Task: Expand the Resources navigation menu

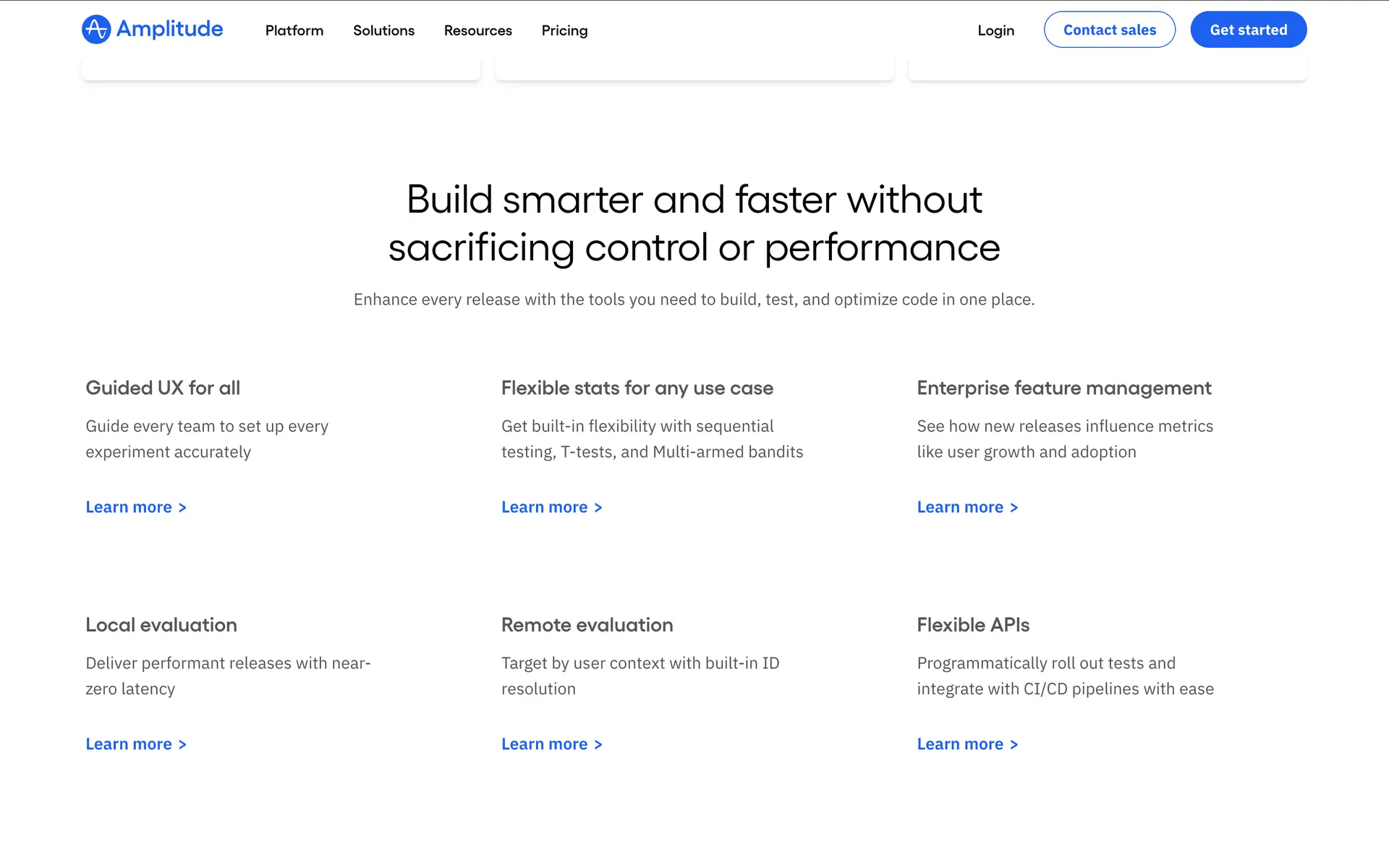Action: pyautogui.click(x=477, y=30)
